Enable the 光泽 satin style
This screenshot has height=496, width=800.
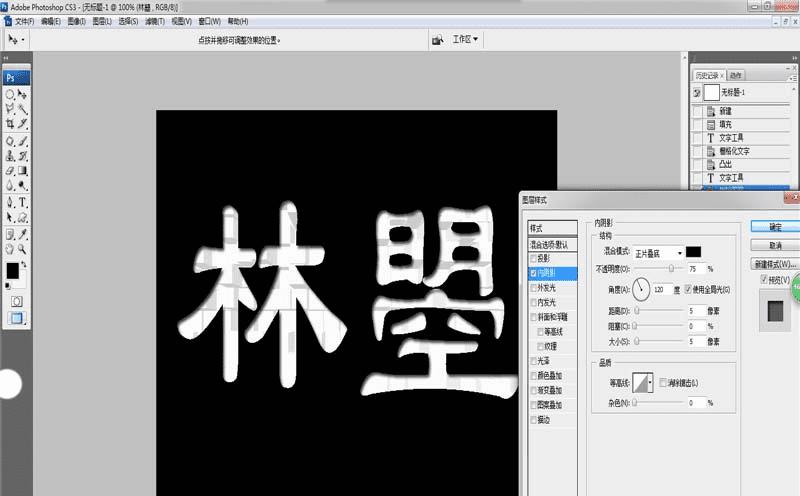tap(534, 361)
